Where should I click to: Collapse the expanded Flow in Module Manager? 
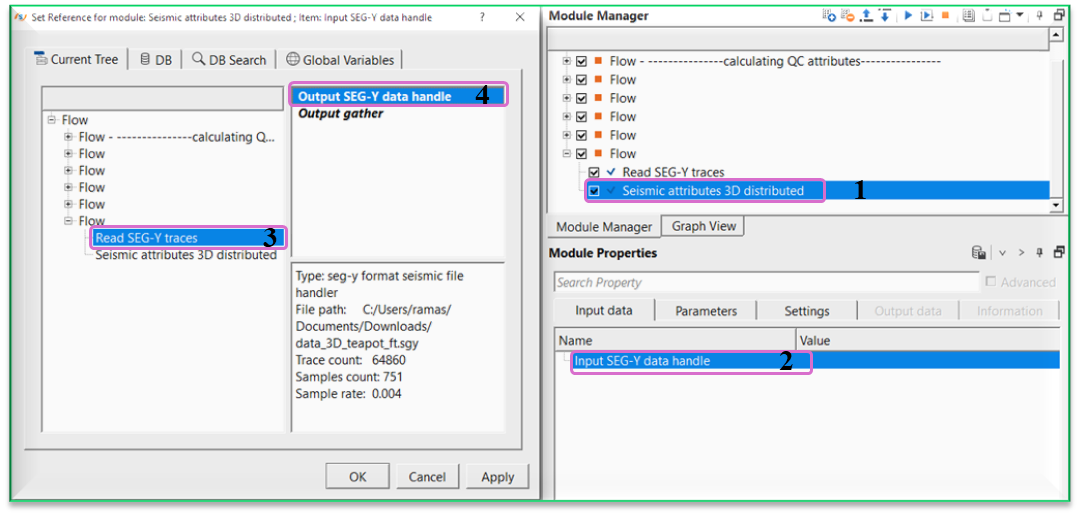click(567, 154)
